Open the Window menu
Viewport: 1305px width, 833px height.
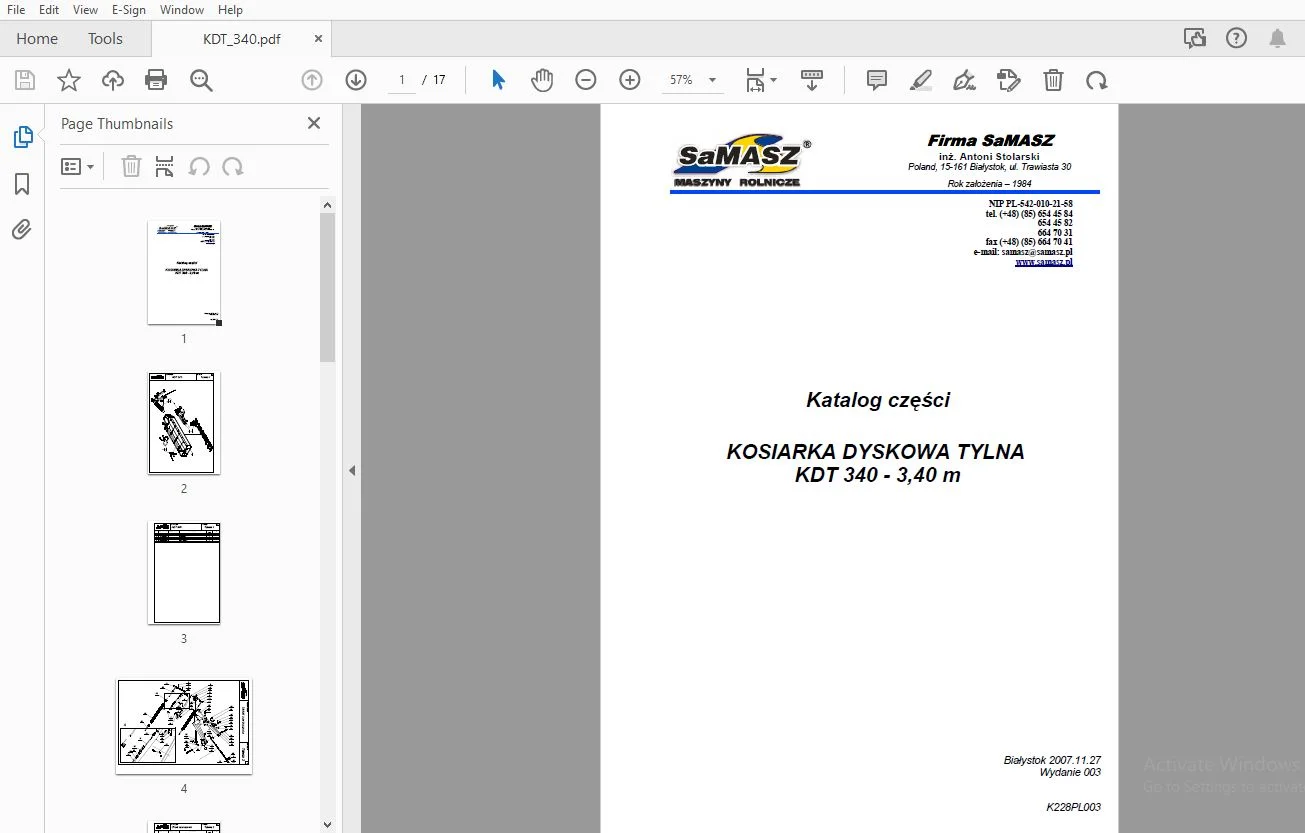[182, 9]
